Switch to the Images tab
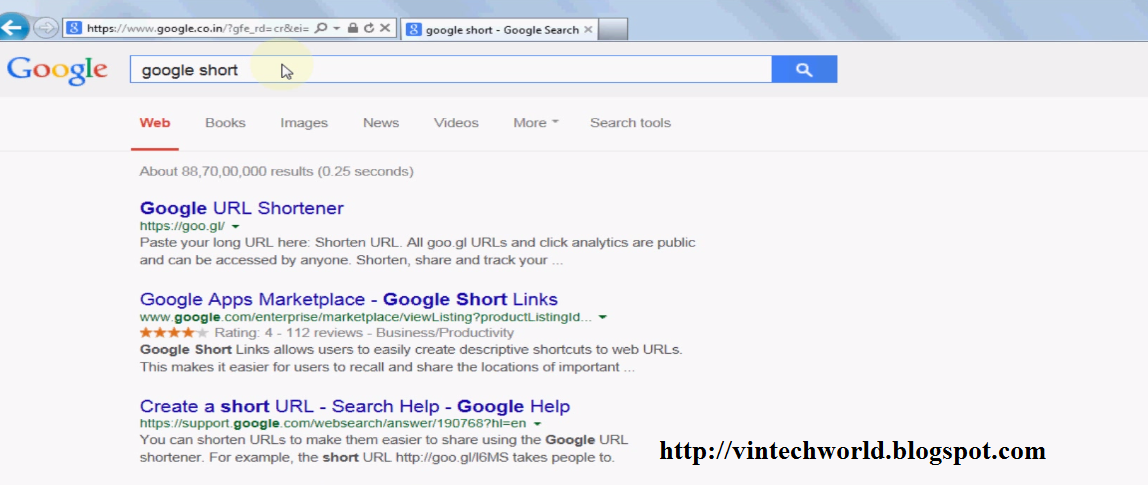This screenshot has height=485, width=1148. [304, 123]
